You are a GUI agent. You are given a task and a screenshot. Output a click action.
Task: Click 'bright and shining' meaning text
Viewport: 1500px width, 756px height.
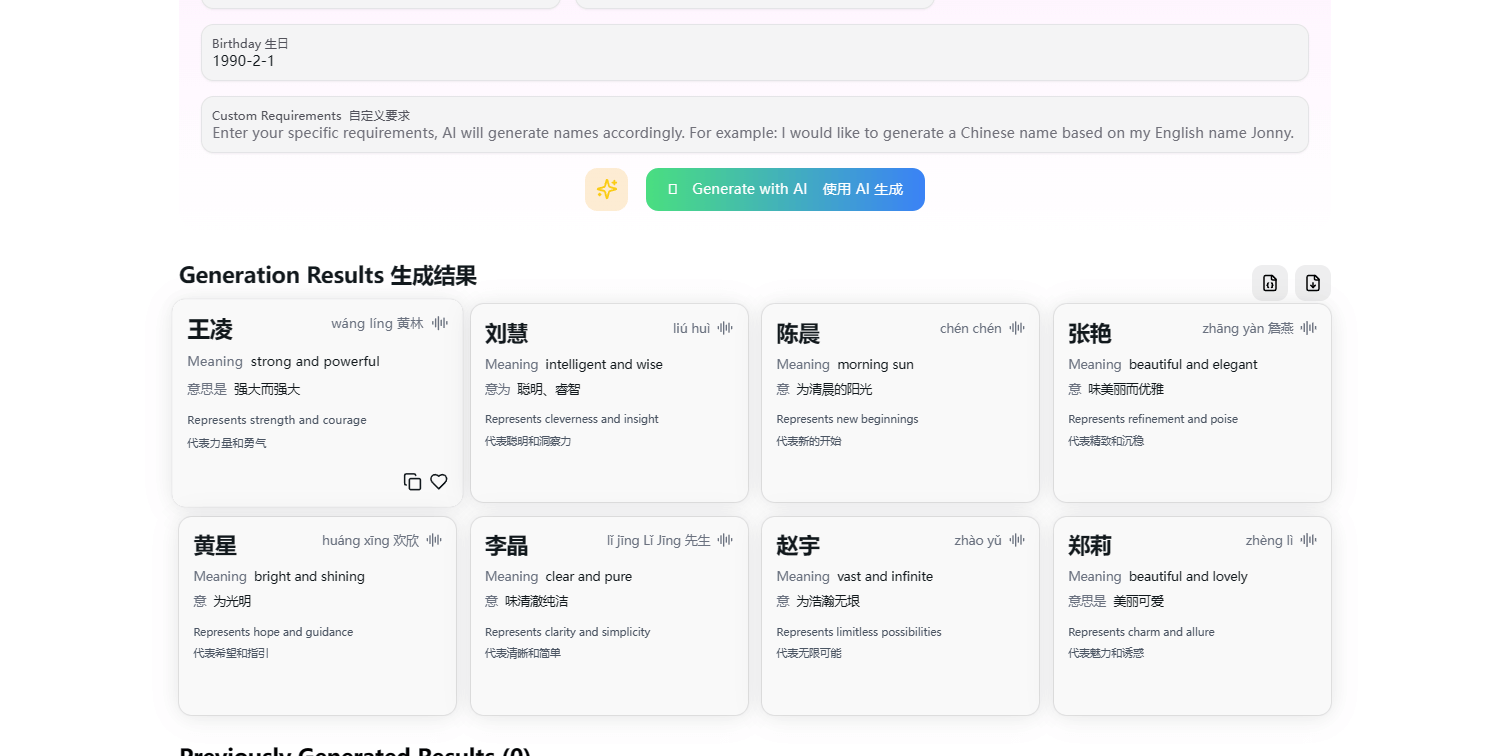click(x=309, y=576)
